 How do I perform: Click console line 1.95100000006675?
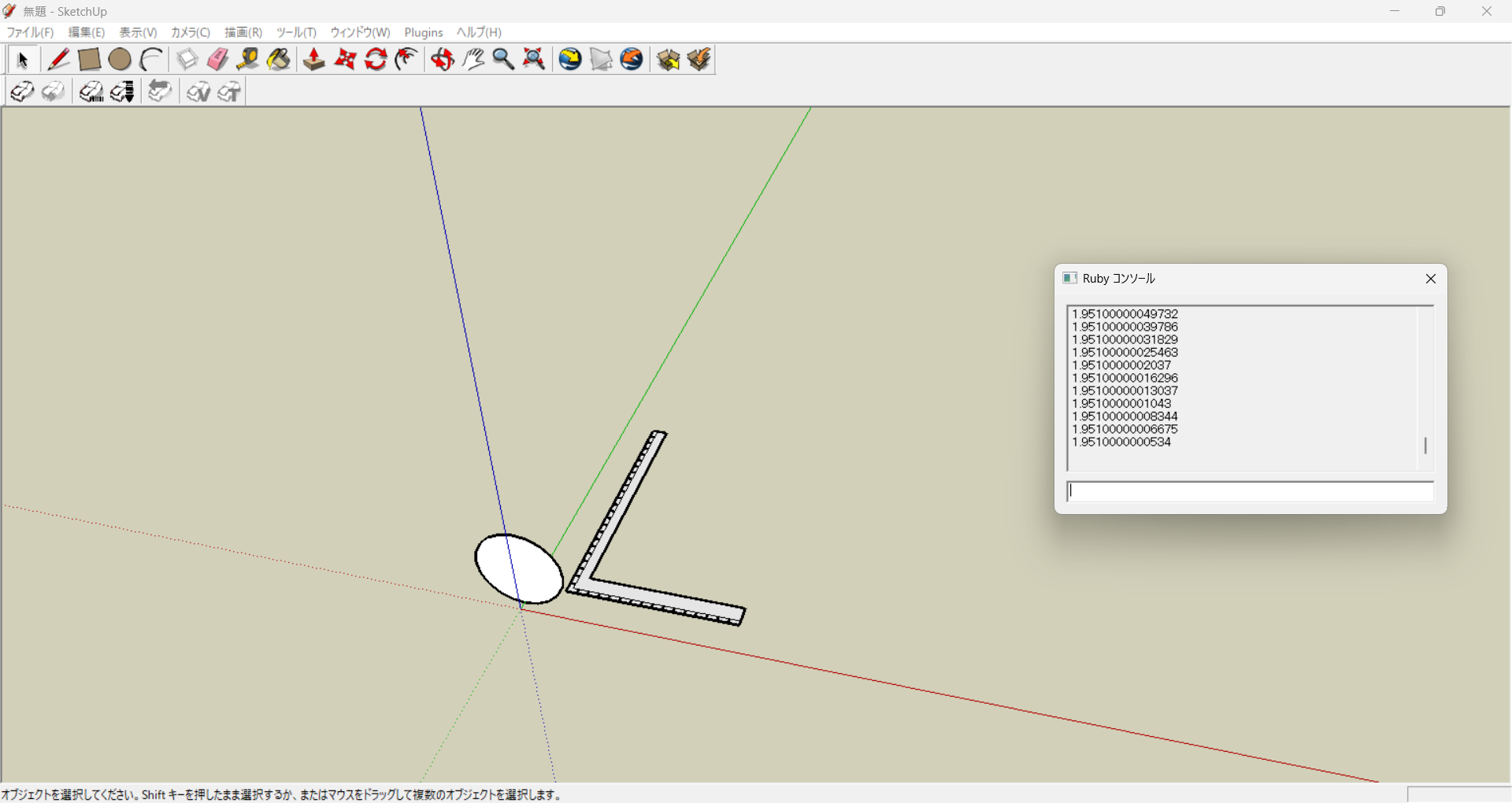coord(1125,429)
